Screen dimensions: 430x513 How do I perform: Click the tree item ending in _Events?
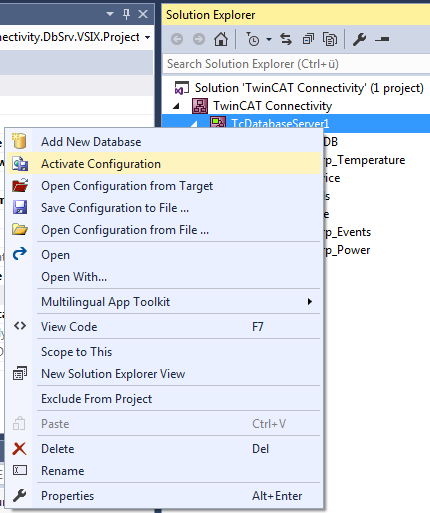(347, 232)
